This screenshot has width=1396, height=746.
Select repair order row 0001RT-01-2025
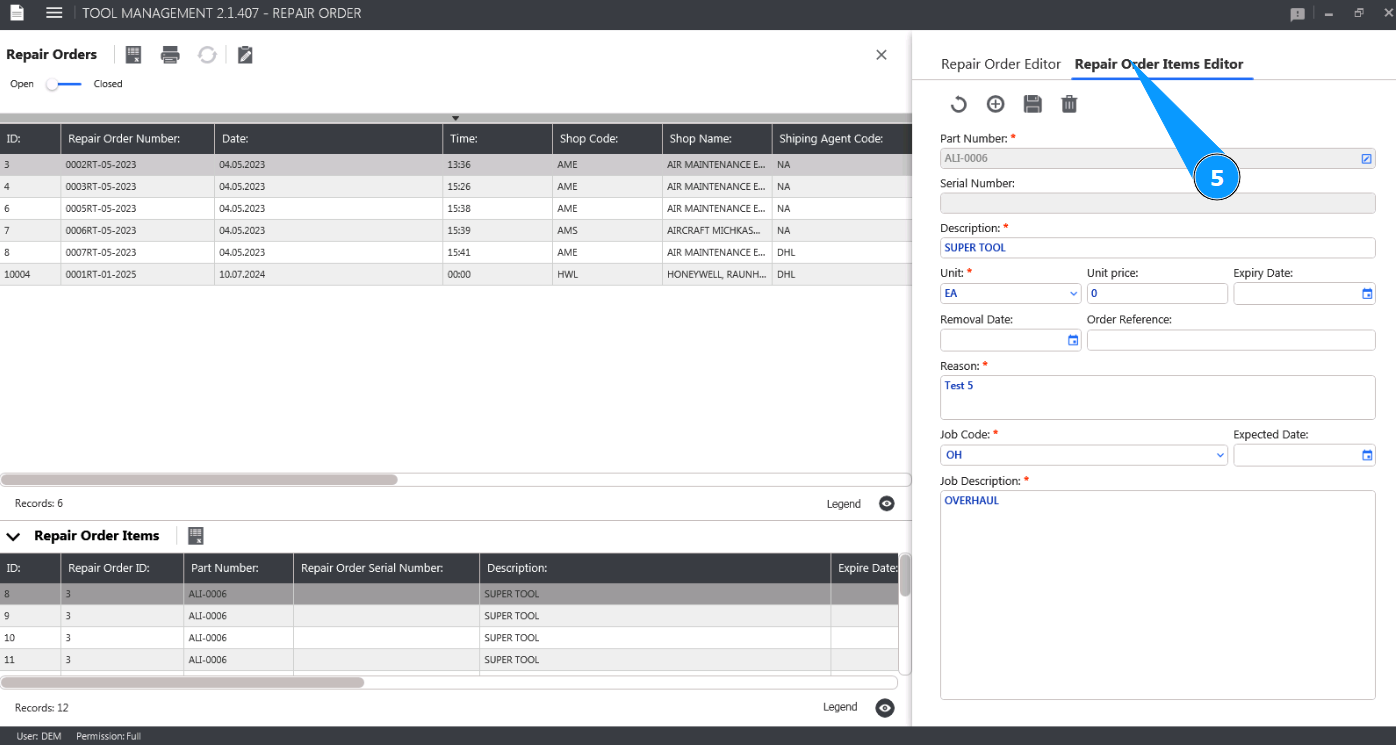click(x=456, y=275)
